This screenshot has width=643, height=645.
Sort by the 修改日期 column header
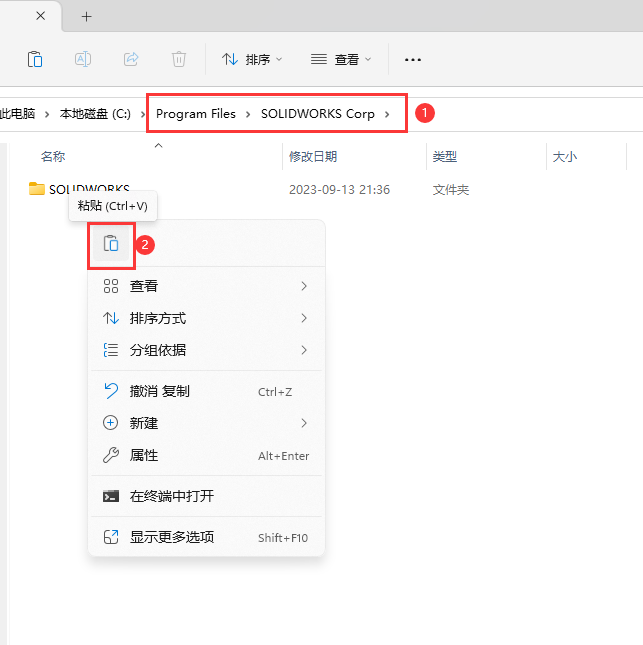pyautogui.click(x=313, y=157)
